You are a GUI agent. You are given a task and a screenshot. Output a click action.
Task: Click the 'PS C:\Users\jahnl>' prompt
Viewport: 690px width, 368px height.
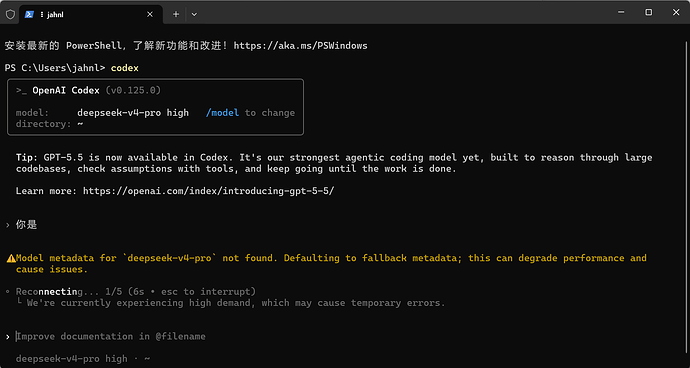click(x=55, y=68)
